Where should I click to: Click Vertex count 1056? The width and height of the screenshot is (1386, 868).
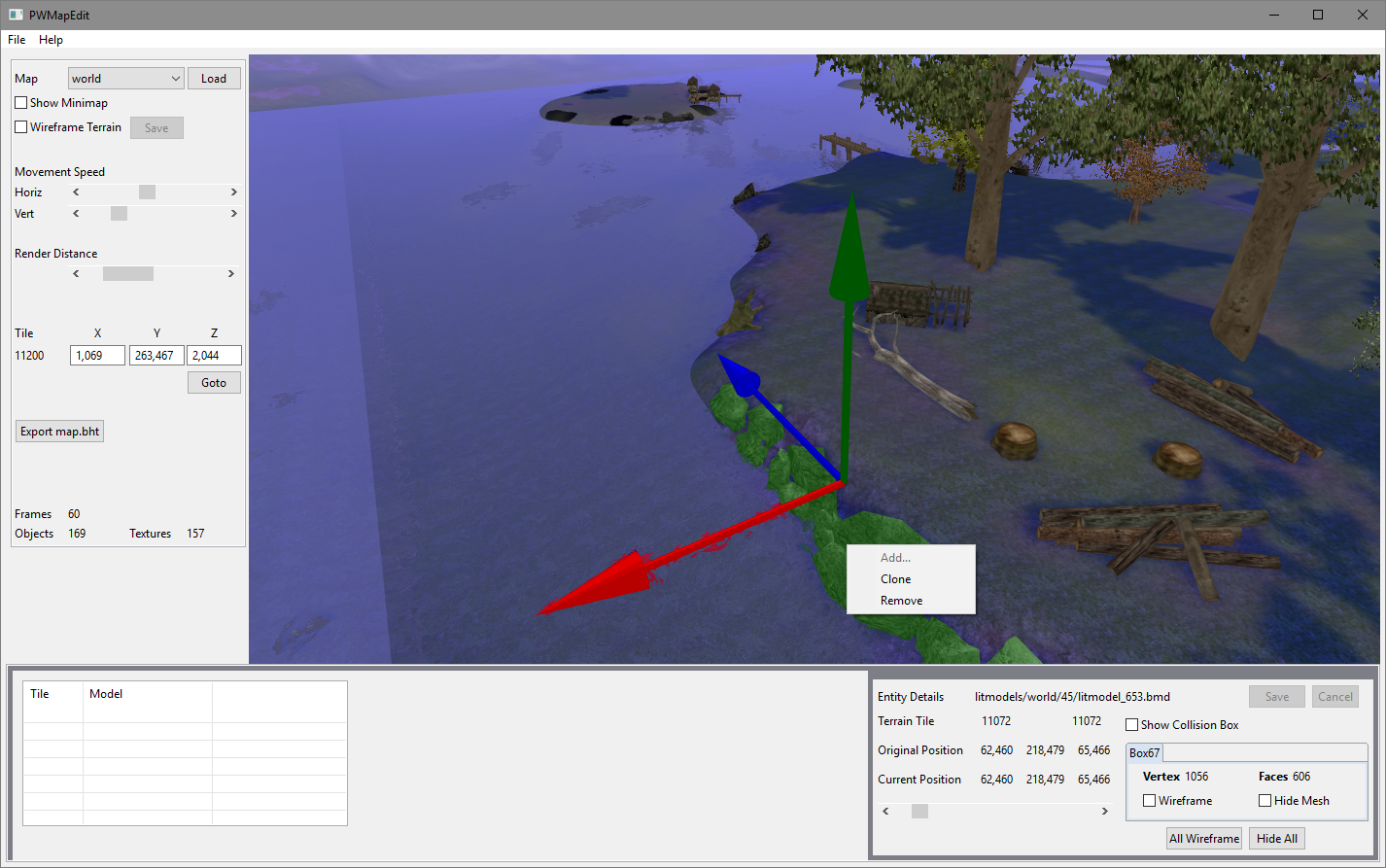tap(1196, 777)
